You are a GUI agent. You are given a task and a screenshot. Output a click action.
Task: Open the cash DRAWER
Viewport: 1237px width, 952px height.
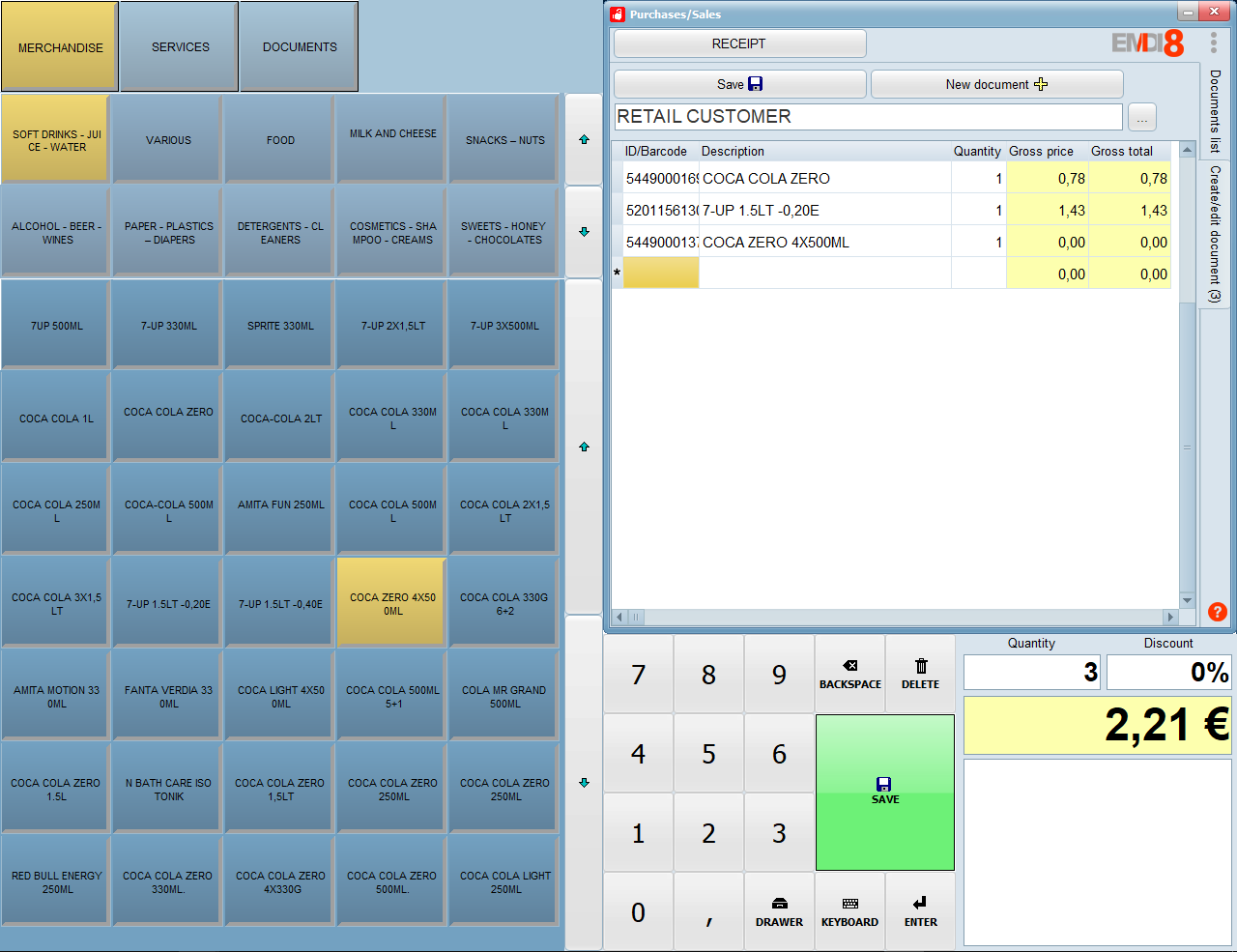tap(779, 911)
